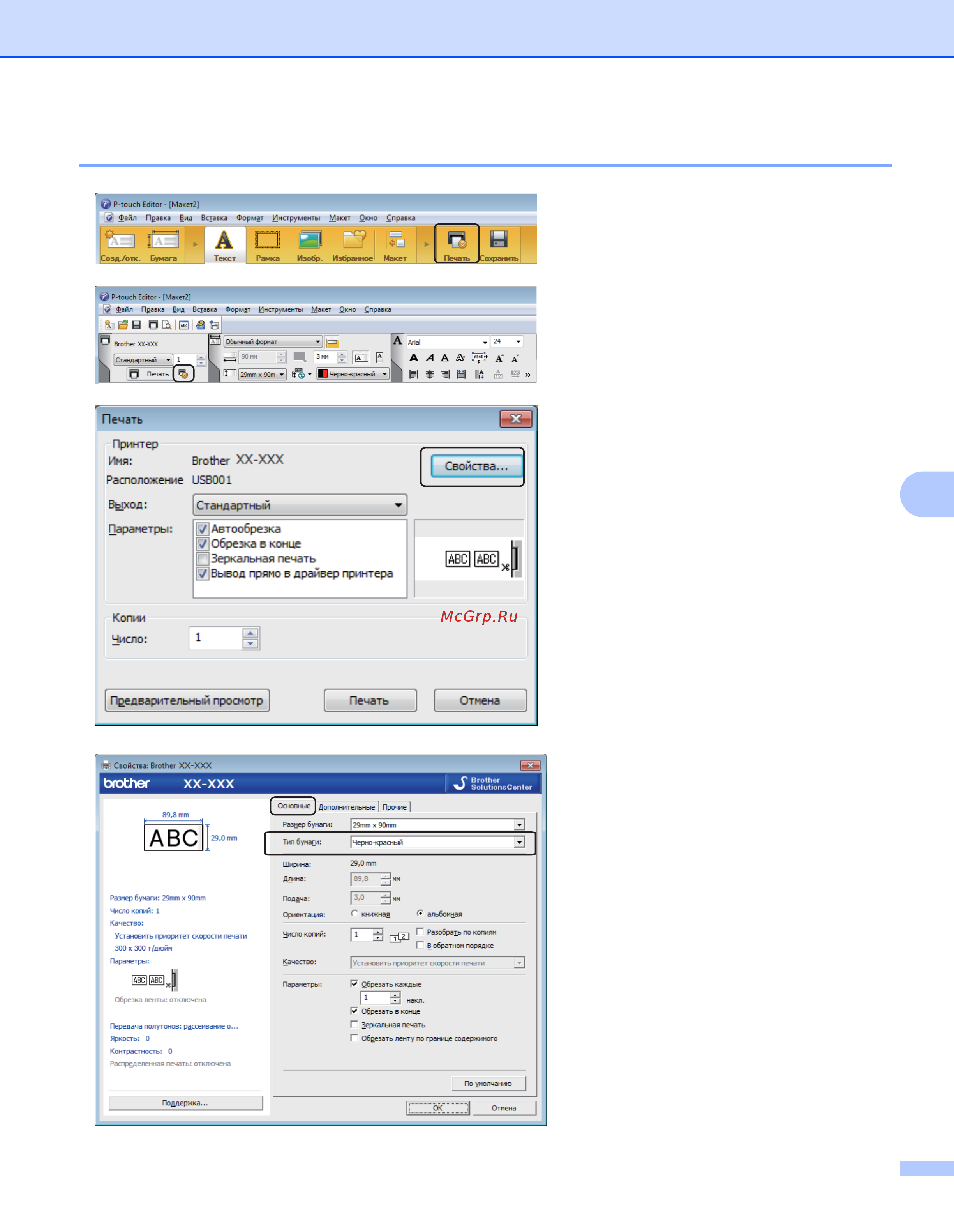Open the Выход Стандартный dropdown in Печать dialog

pyautogui.click(x=300, y=505)
